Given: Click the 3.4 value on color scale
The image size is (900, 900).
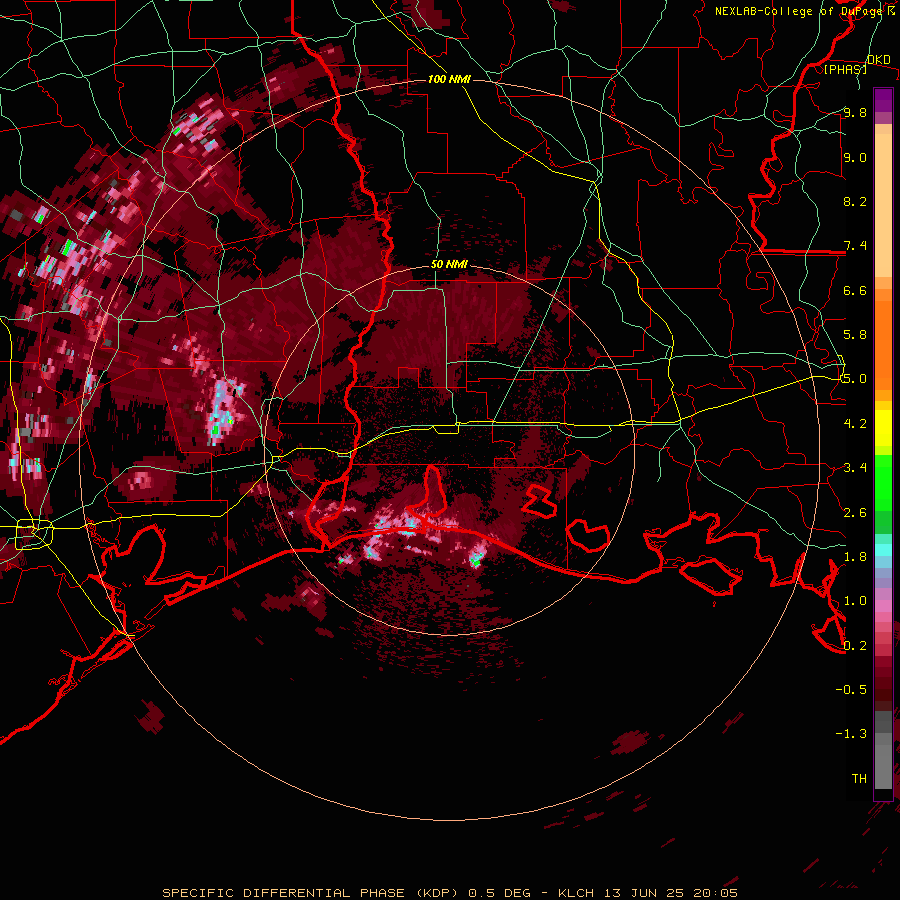Looking at the screenshot, I should tap(855, 468).
